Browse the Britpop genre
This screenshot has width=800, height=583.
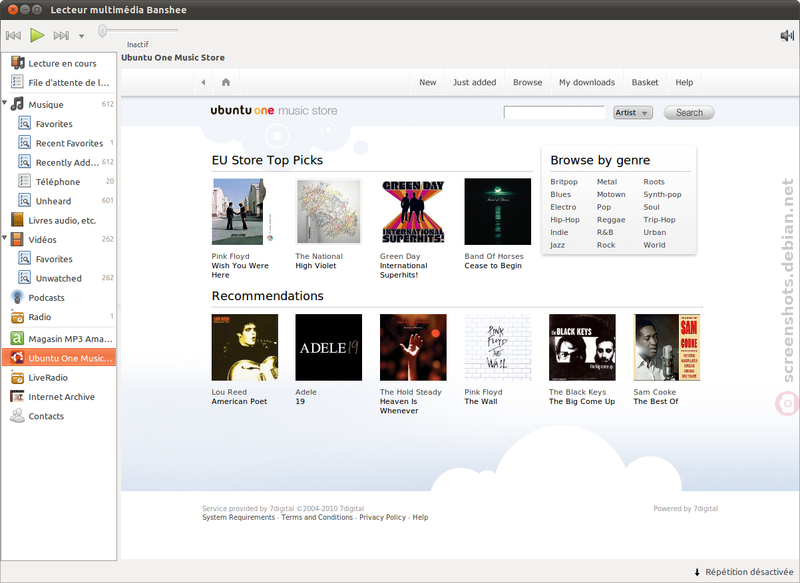pyautogui.click(x=564, y=182)
